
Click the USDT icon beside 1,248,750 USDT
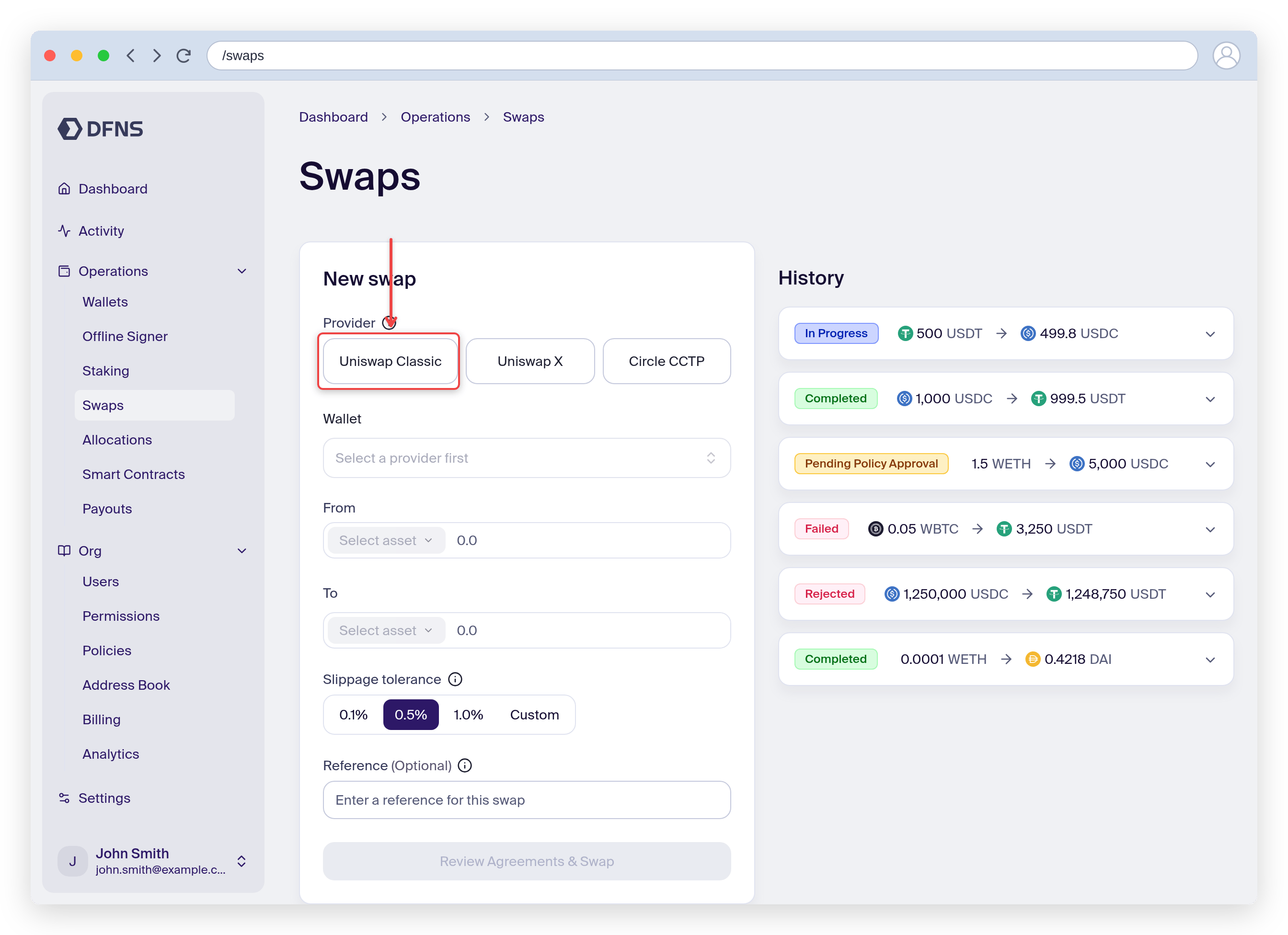coord(1054,594)
